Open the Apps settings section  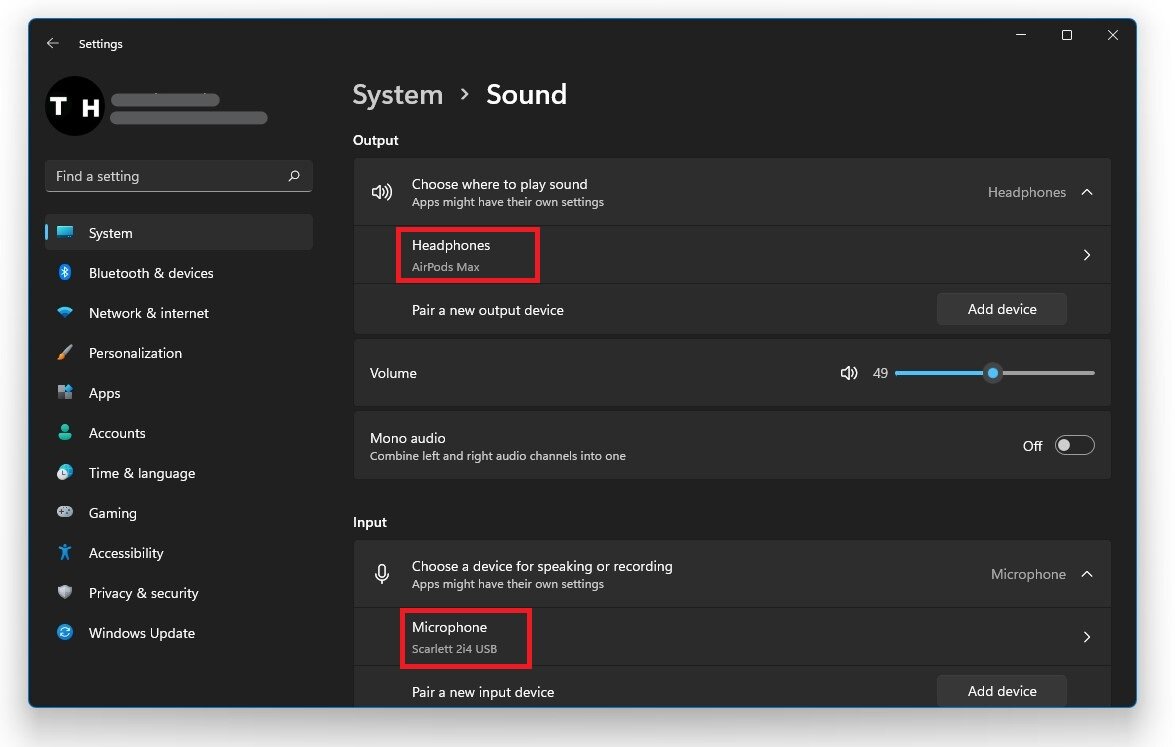coord(104,393)
